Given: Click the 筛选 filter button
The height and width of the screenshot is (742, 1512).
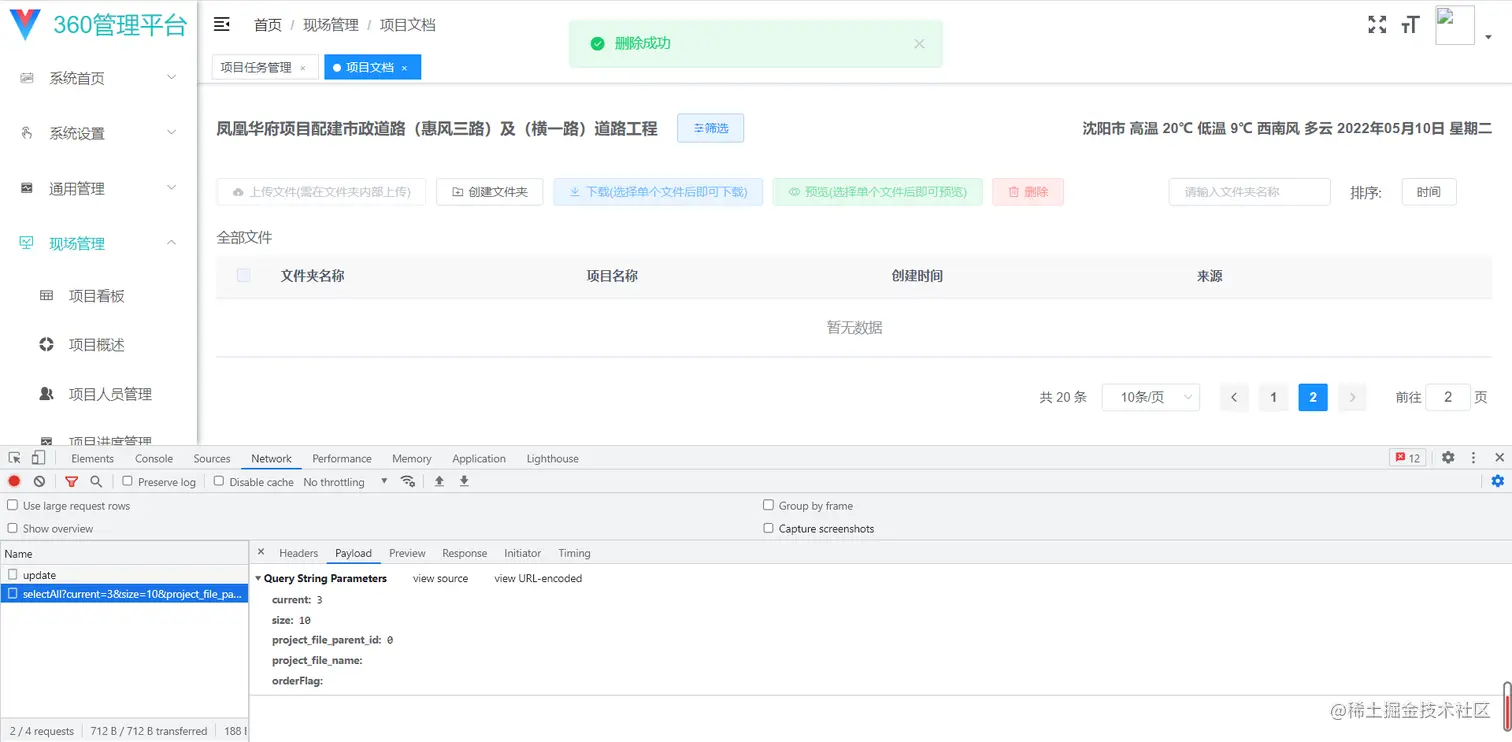Looking at the screenshot, I should tap(710, 128).
